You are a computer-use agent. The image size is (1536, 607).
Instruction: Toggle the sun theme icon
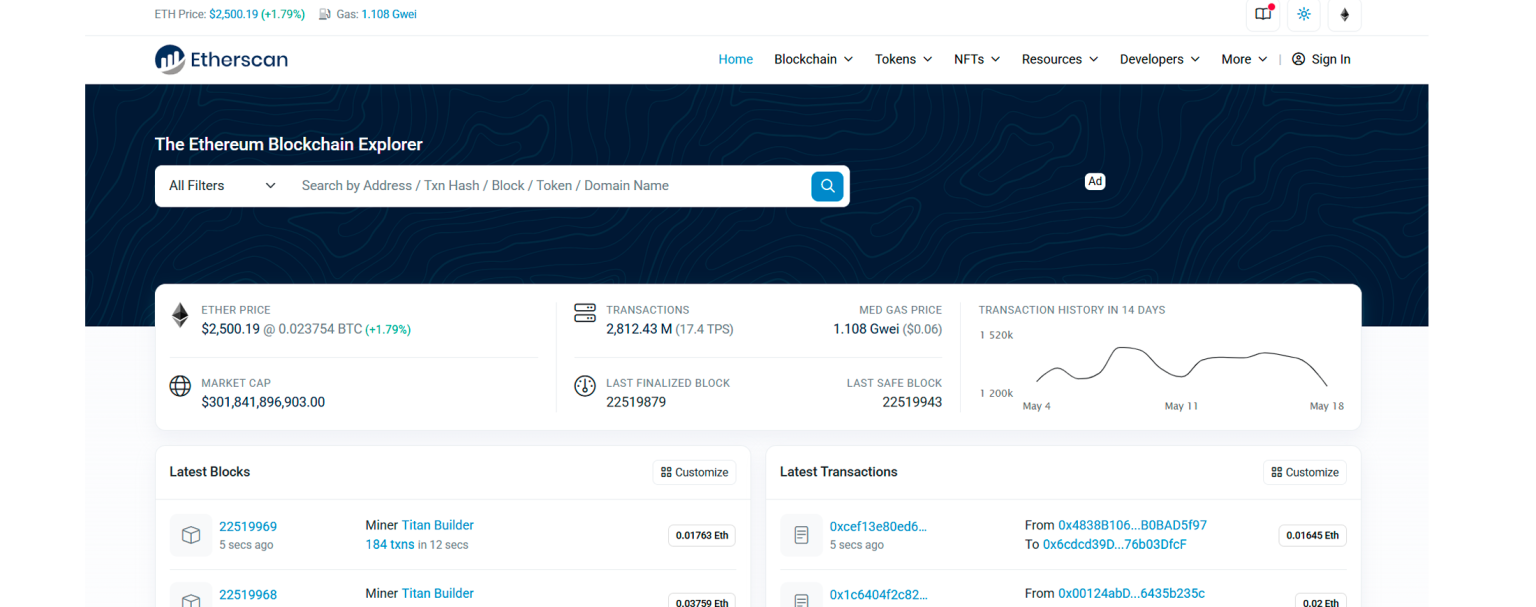[1304, 14]
